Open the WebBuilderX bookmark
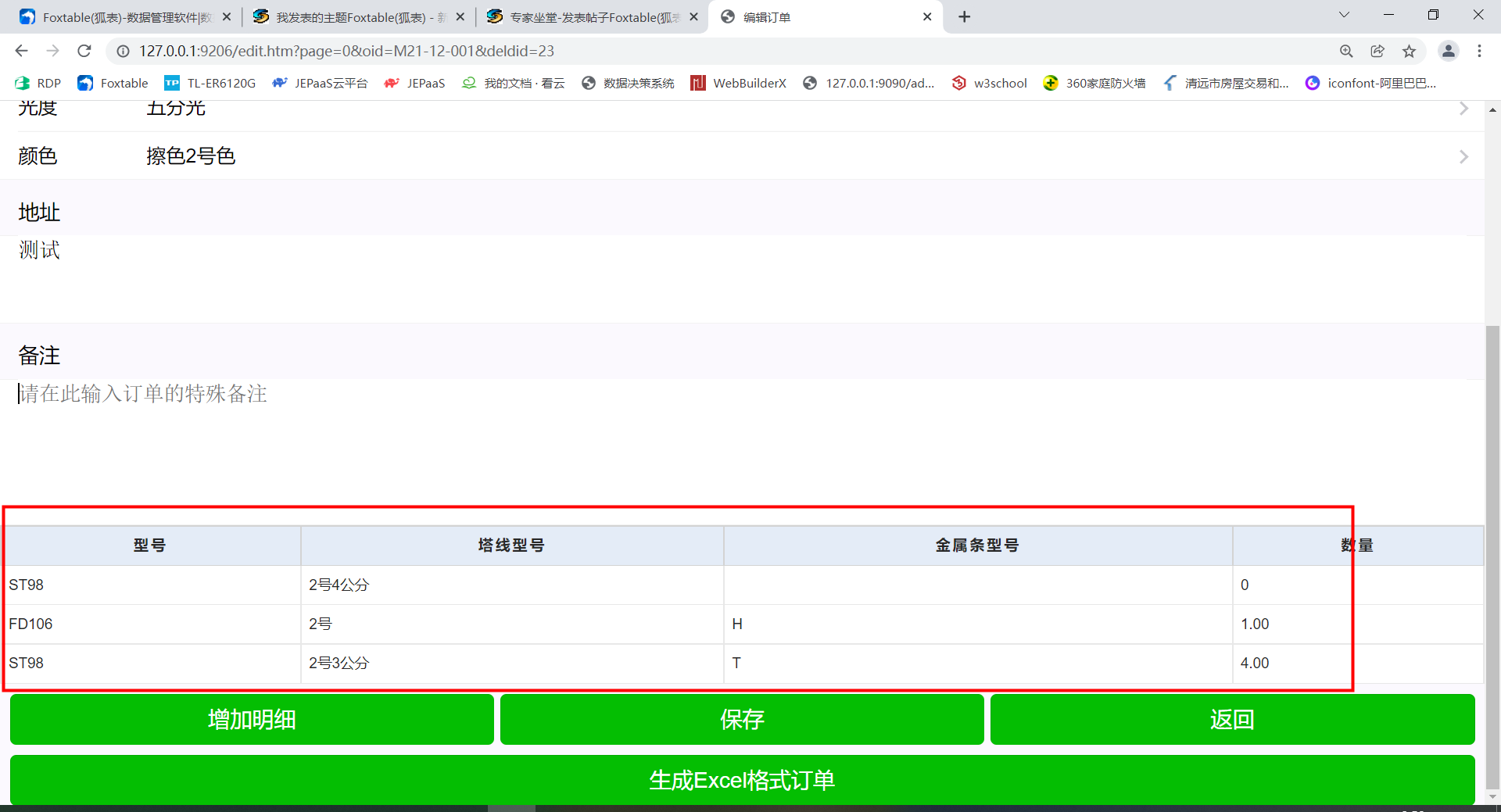The width and height of the screenshot is (1501, 812). coord(738,83)
